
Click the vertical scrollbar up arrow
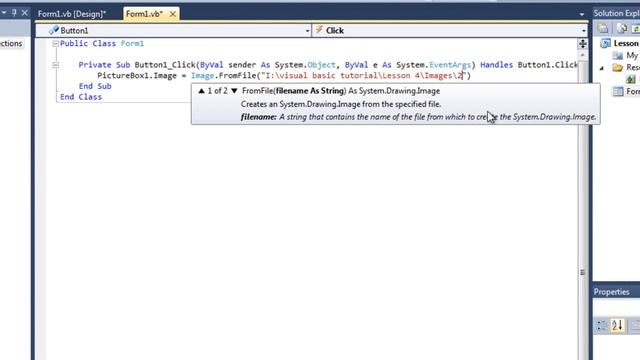582,55
